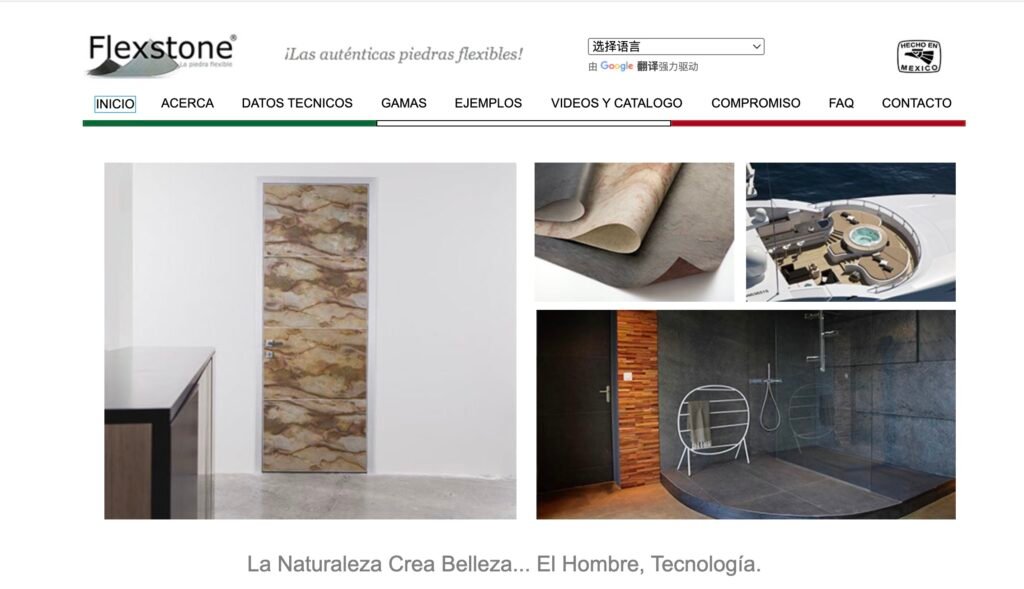Click the yacht deck image
This screenshot has width=1024, height=589.
pyautogui.click(x=851, y=232)
